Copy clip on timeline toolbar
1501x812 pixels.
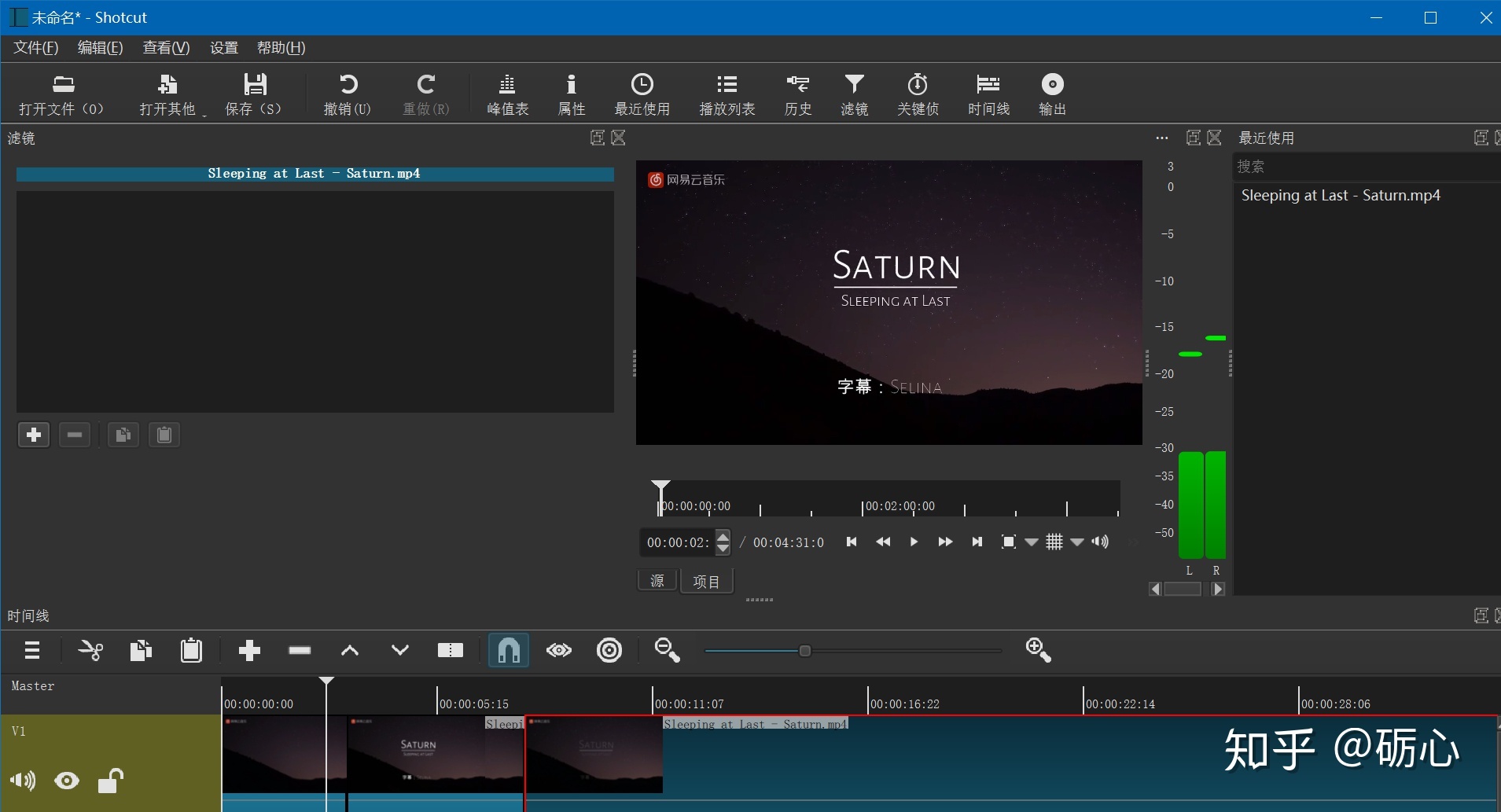pos(141,650)
